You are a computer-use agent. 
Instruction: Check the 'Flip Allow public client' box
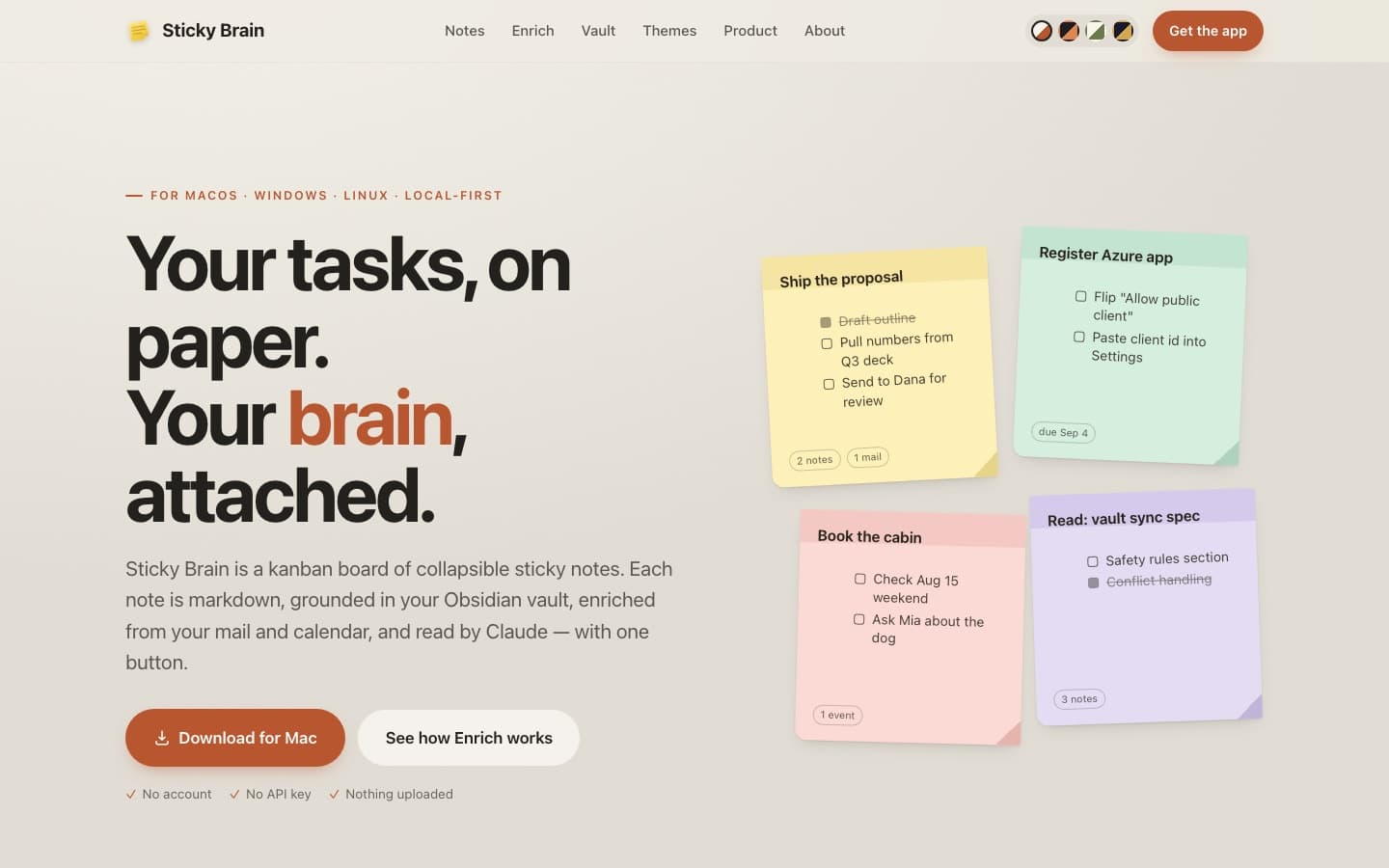(x=1081, y=296)
